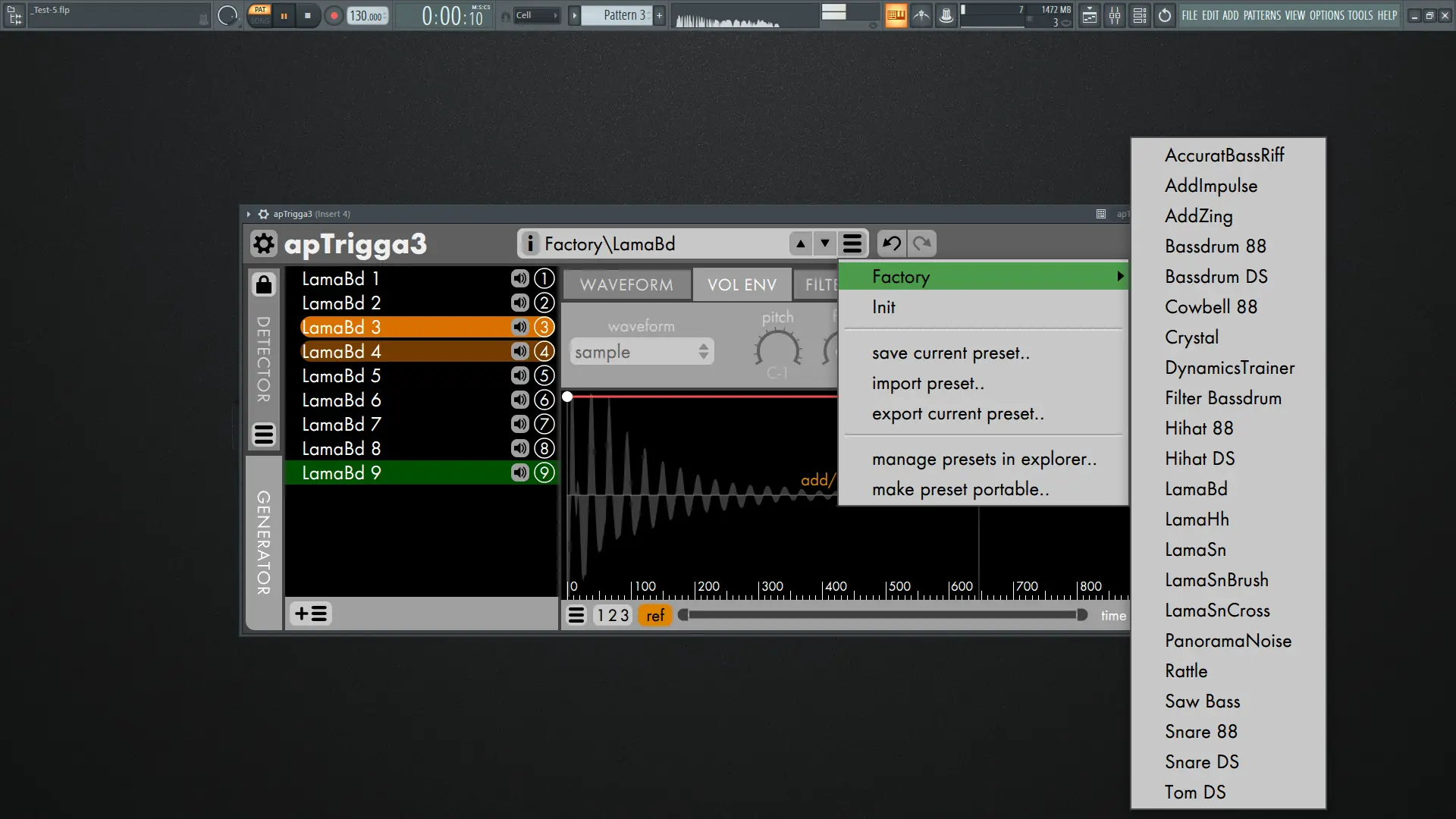1456x819 pixels.
Task: Open the waveform sample dropdown
Action: click(641, 352)
